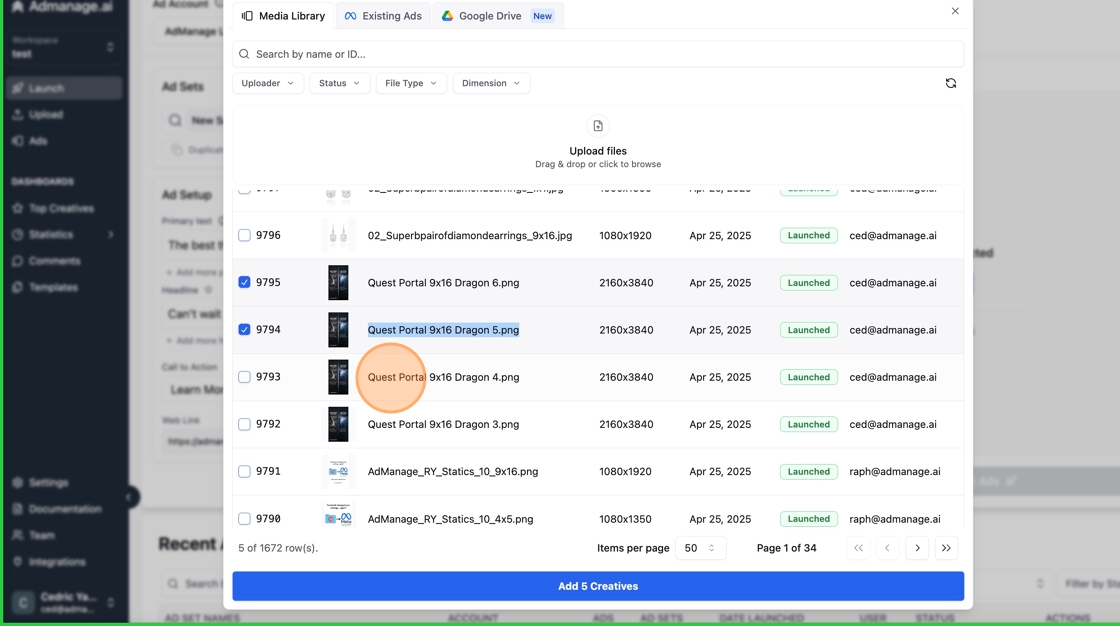Click the New badge beside Google Drive

(x=542, y=16)
